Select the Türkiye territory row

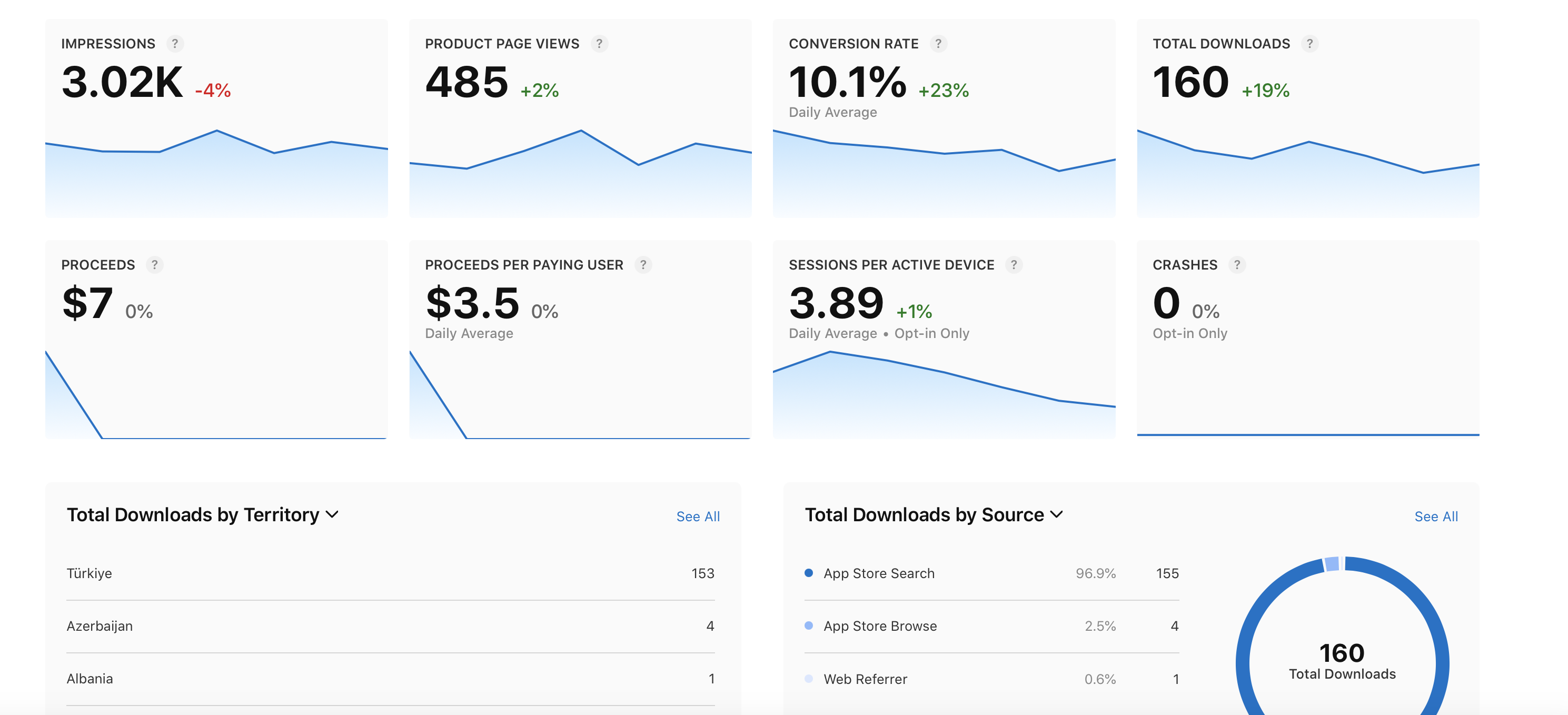point(390,574)
